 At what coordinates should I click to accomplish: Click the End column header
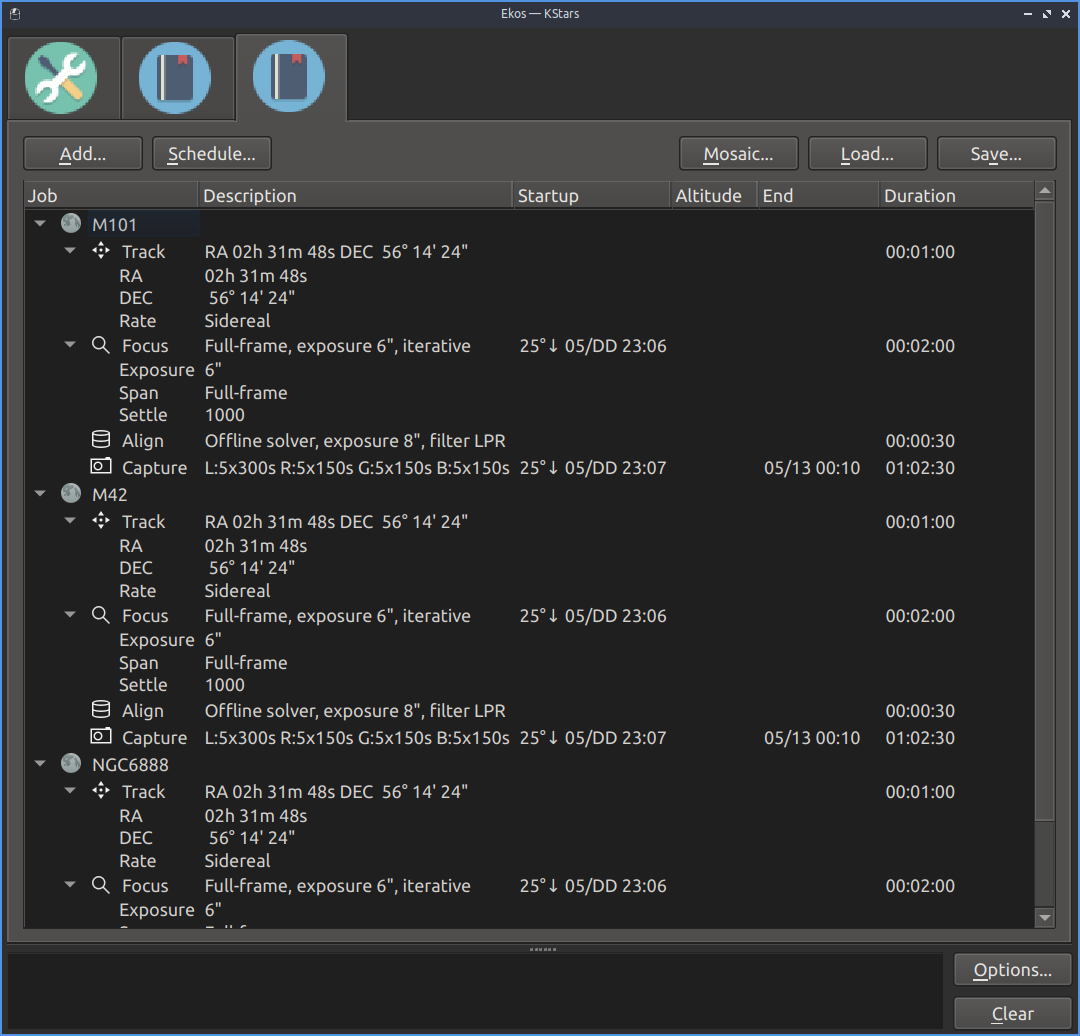[818, 196]
